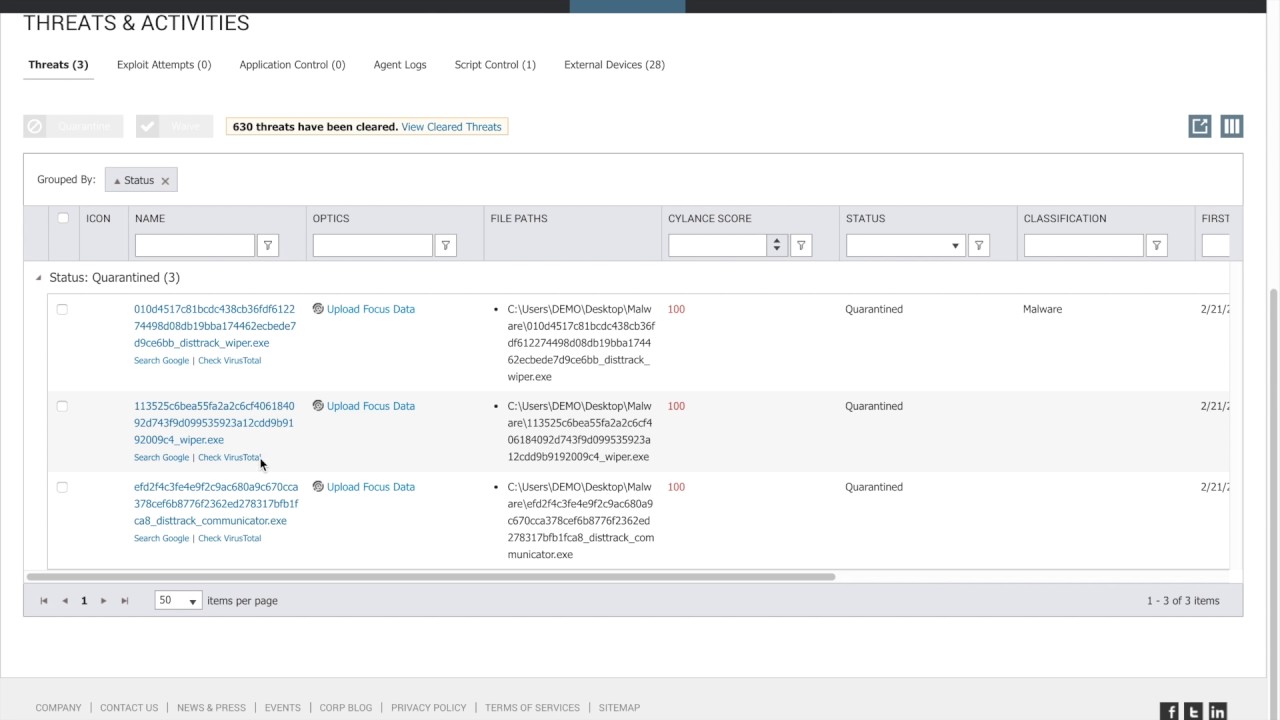This screenshot has height=720, width=1280.
Task: Focus the Name filter input field
Action: 195,245
